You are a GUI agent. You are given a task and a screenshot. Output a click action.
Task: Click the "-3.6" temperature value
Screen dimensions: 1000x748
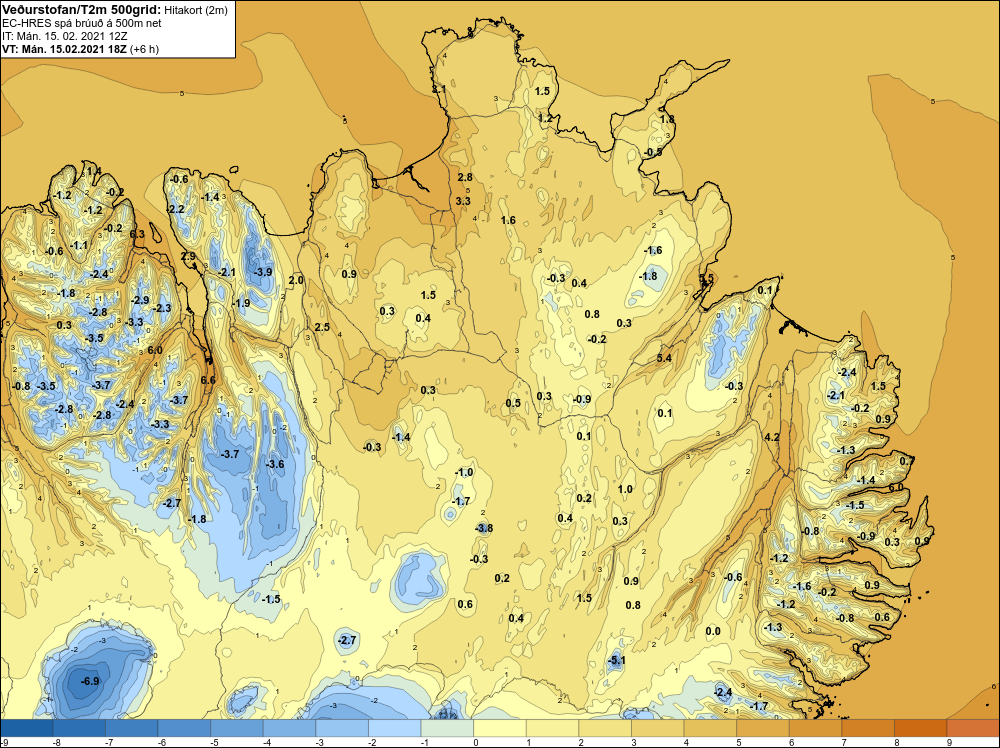pos(275,464)
